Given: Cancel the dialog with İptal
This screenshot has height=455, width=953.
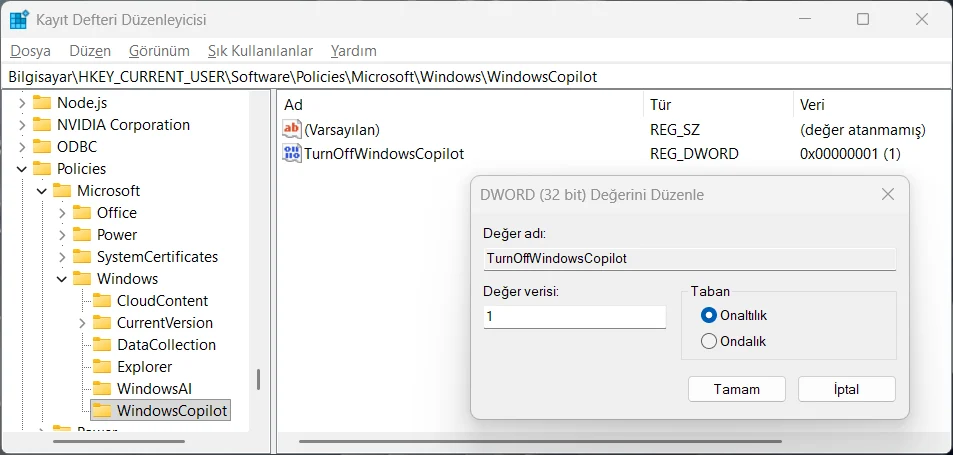Looking at the screenshot, I should click(x=847, y=389).
